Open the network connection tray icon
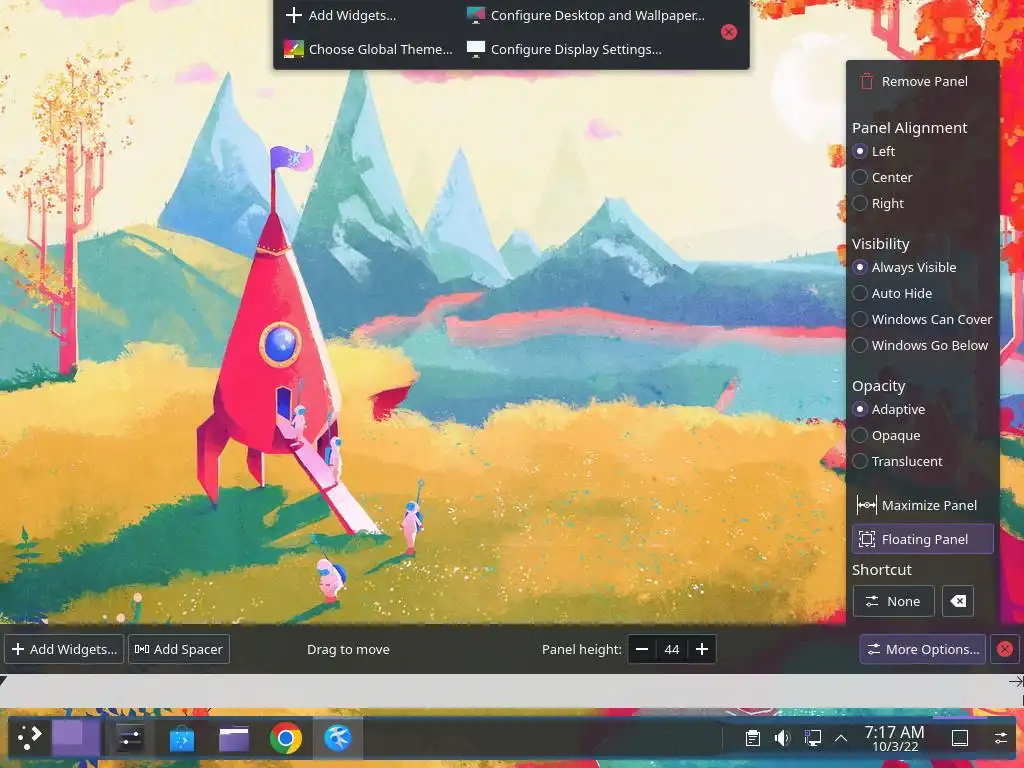The width and height of the screenshot is (1024, 768). click(x=812, y=738)
